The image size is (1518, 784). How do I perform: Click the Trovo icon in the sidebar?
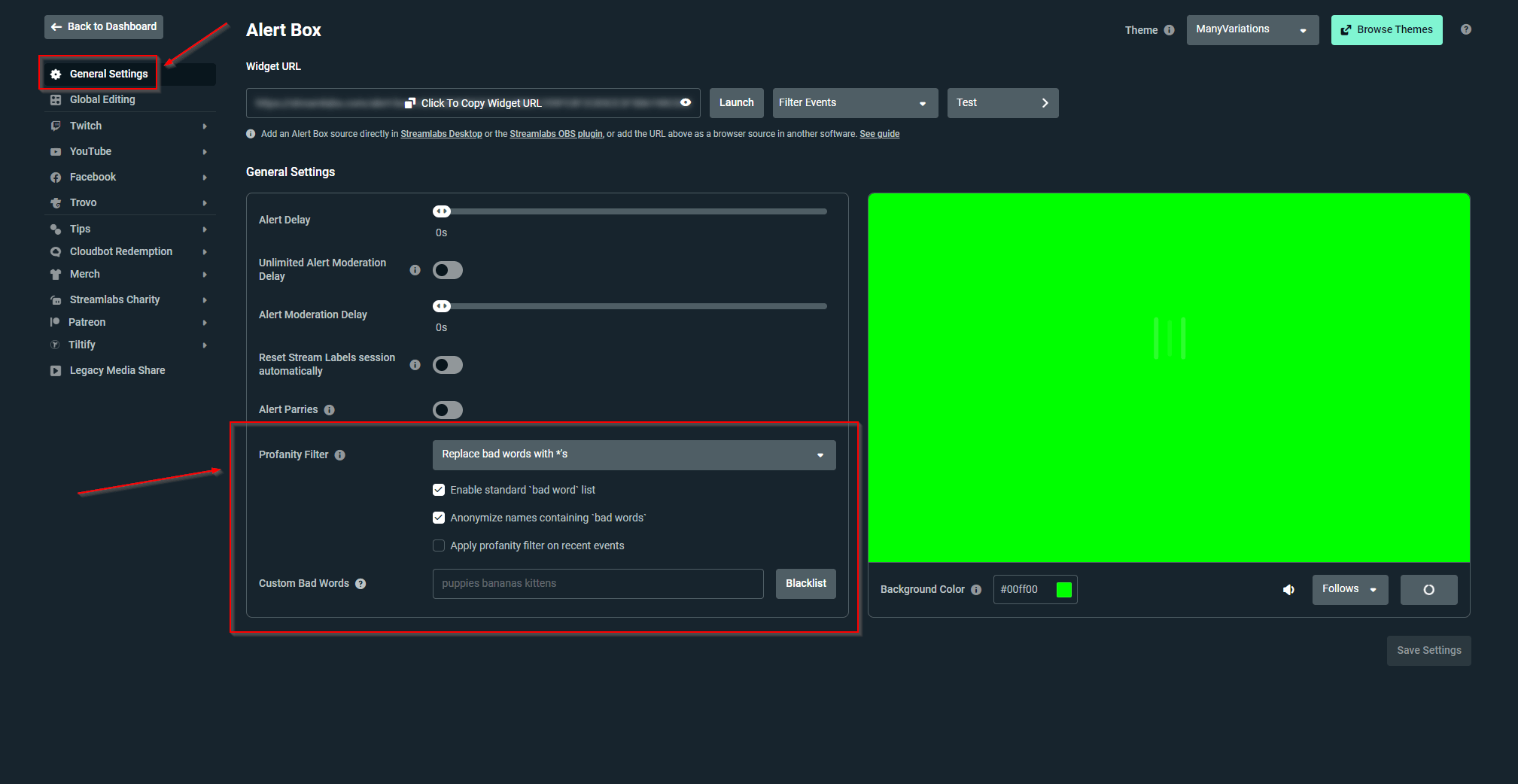click(x=56, y=202)
